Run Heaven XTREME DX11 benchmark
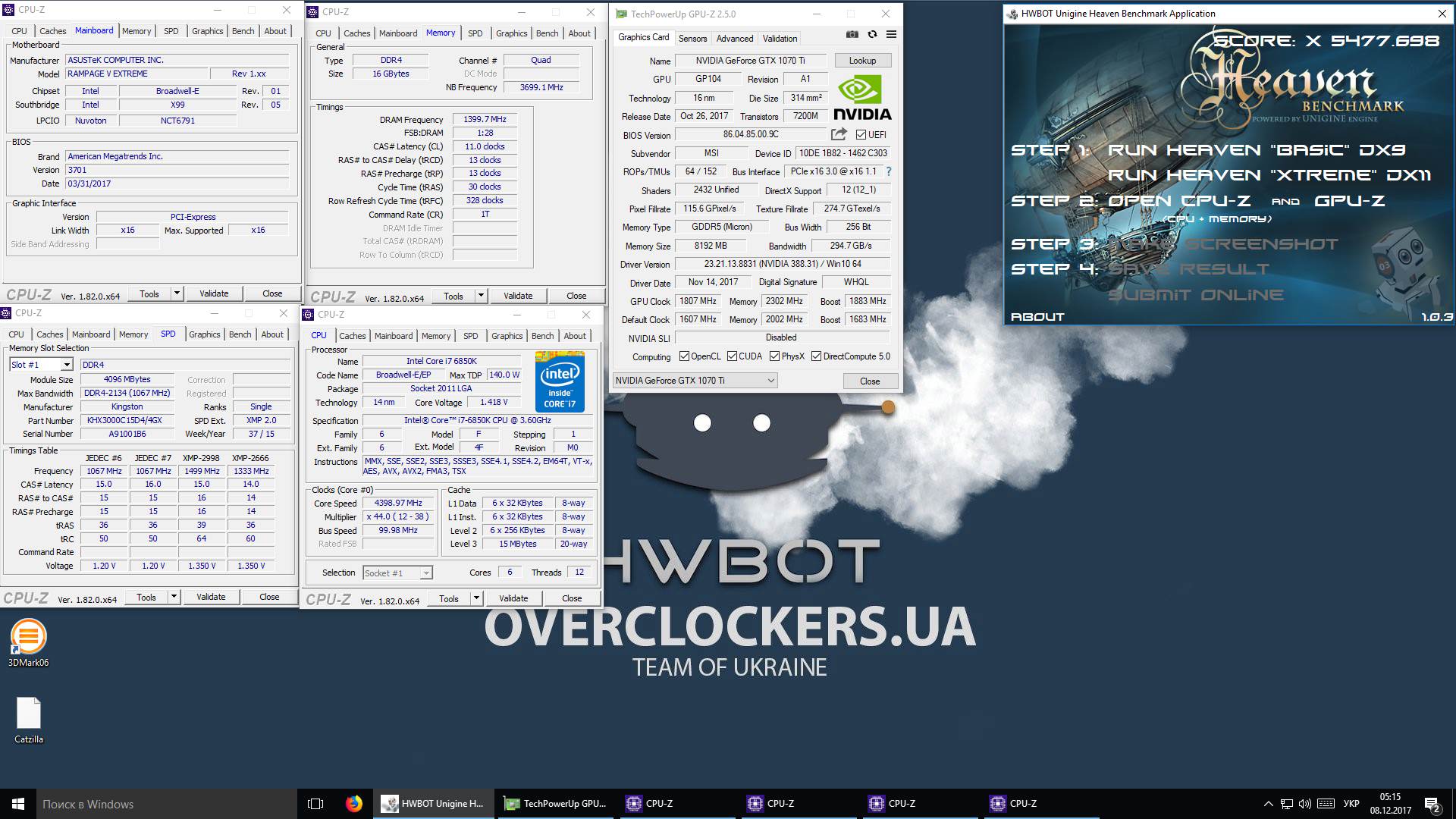The width and height of the screenshot is (1456, 819). [1269, 175]
